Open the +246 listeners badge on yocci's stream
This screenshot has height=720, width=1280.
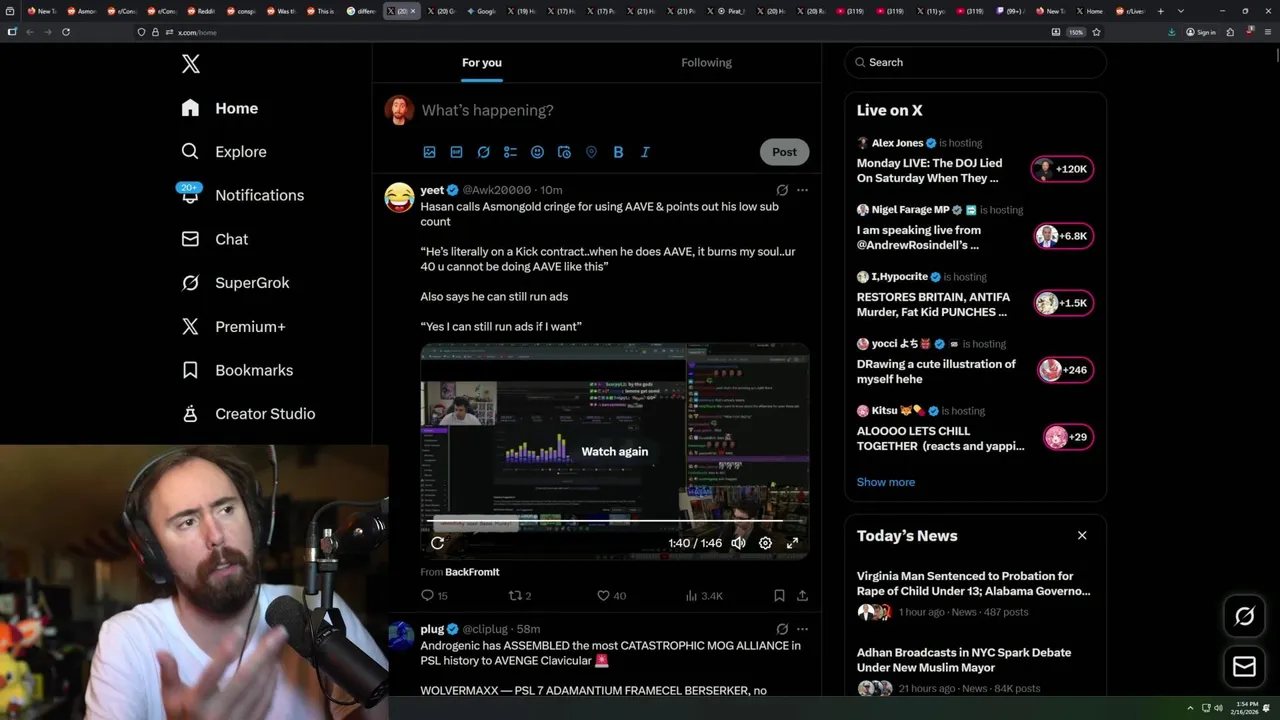tap(1063, 370)
